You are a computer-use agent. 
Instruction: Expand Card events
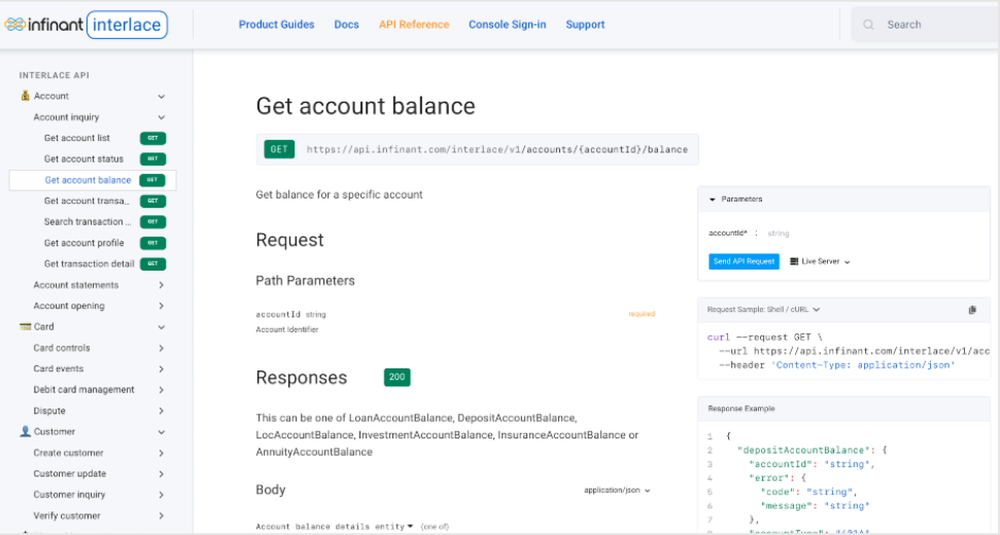161,369
